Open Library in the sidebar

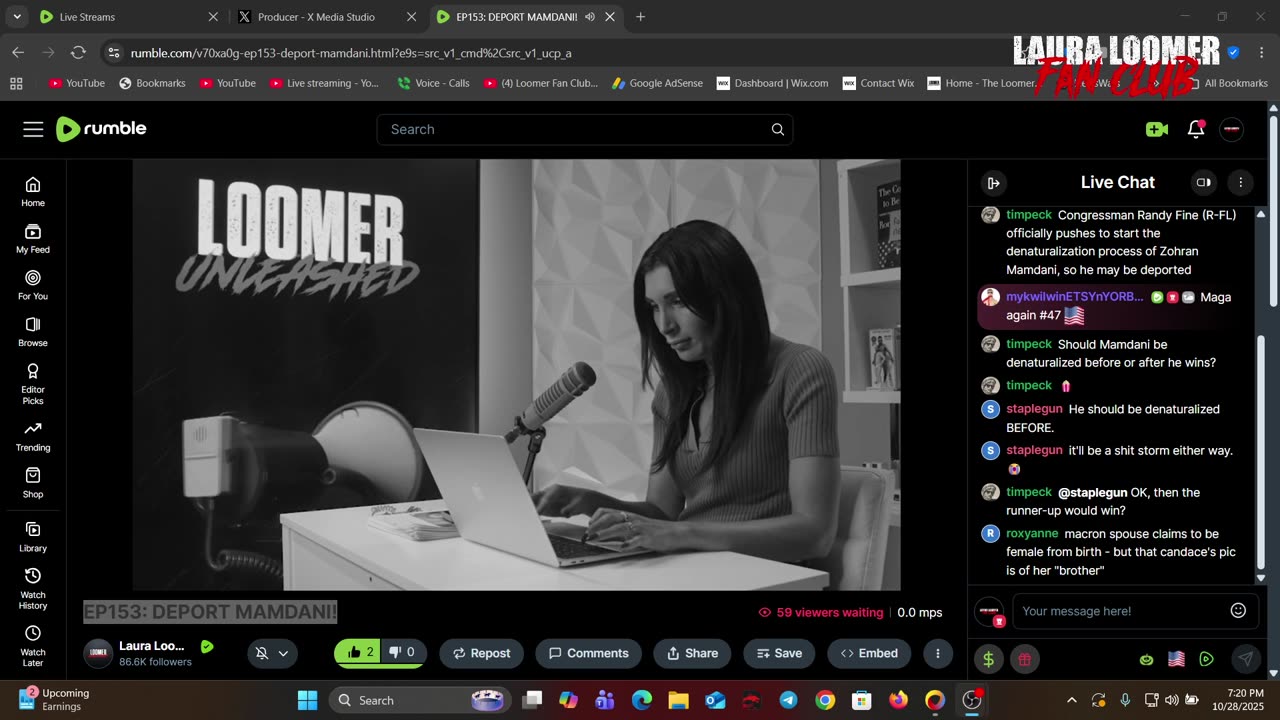point(33,537)
